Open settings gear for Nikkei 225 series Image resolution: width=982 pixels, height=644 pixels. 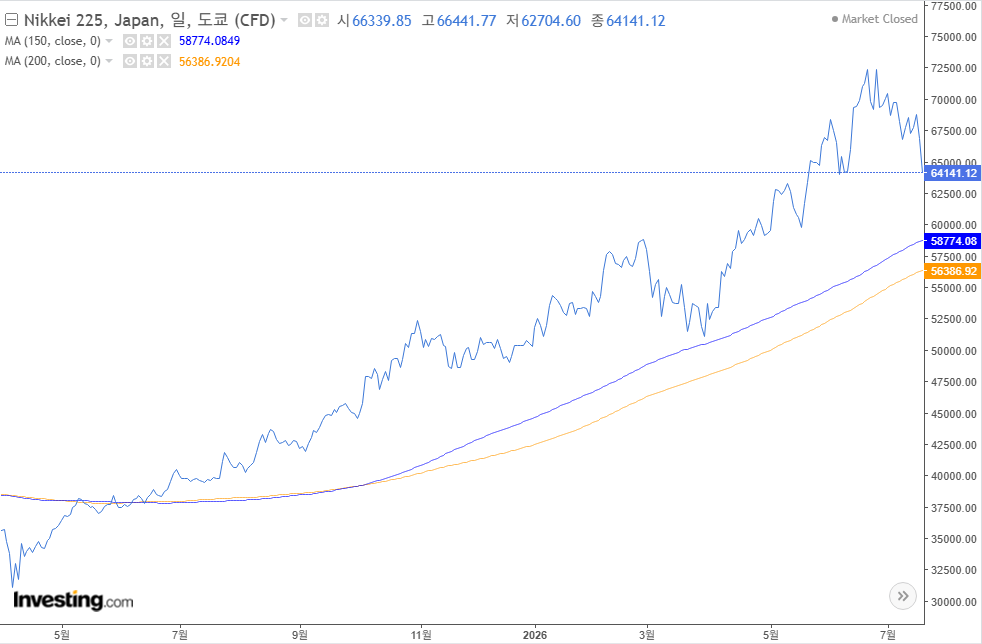[321, 21]
